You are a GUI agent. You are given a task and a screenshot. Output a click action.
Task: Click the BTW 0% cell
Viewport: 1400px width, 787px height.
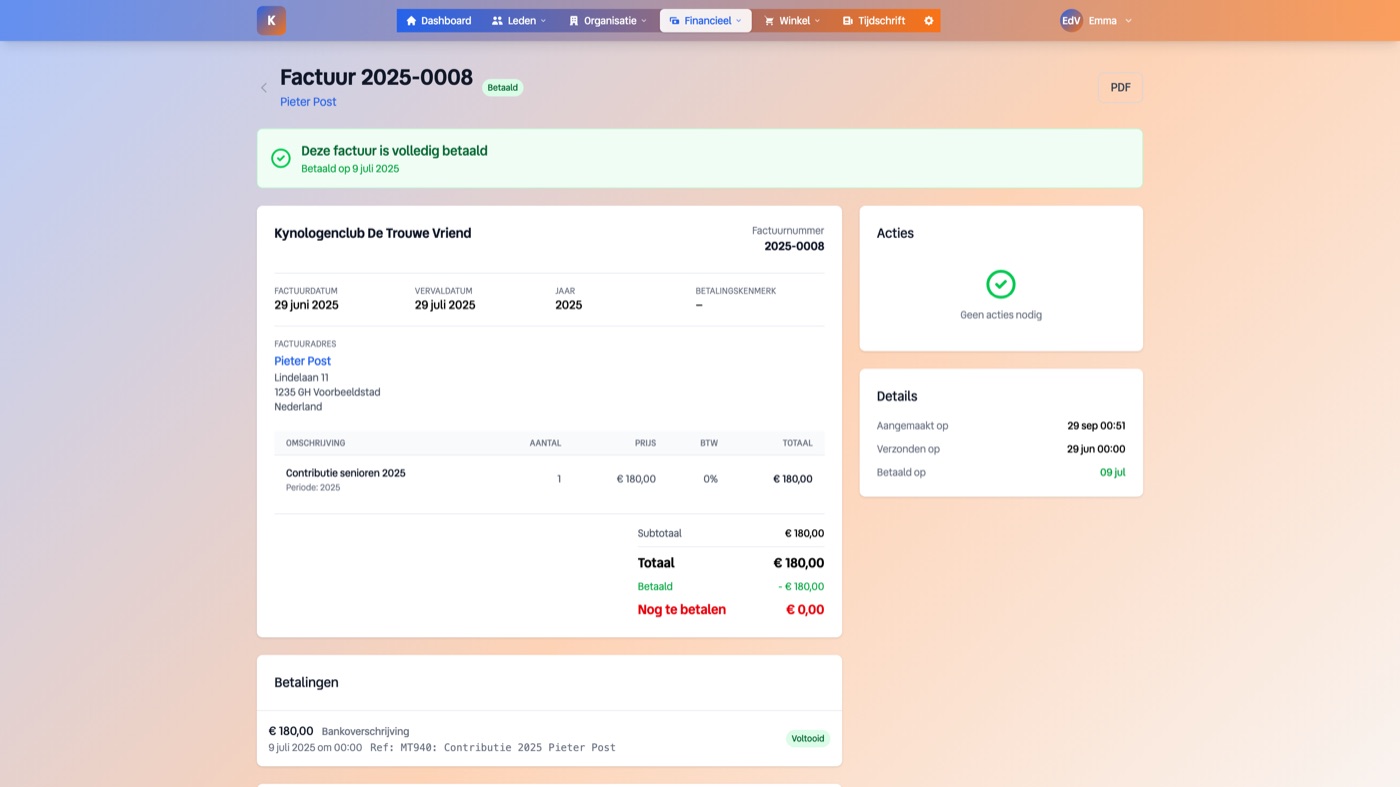710,479
